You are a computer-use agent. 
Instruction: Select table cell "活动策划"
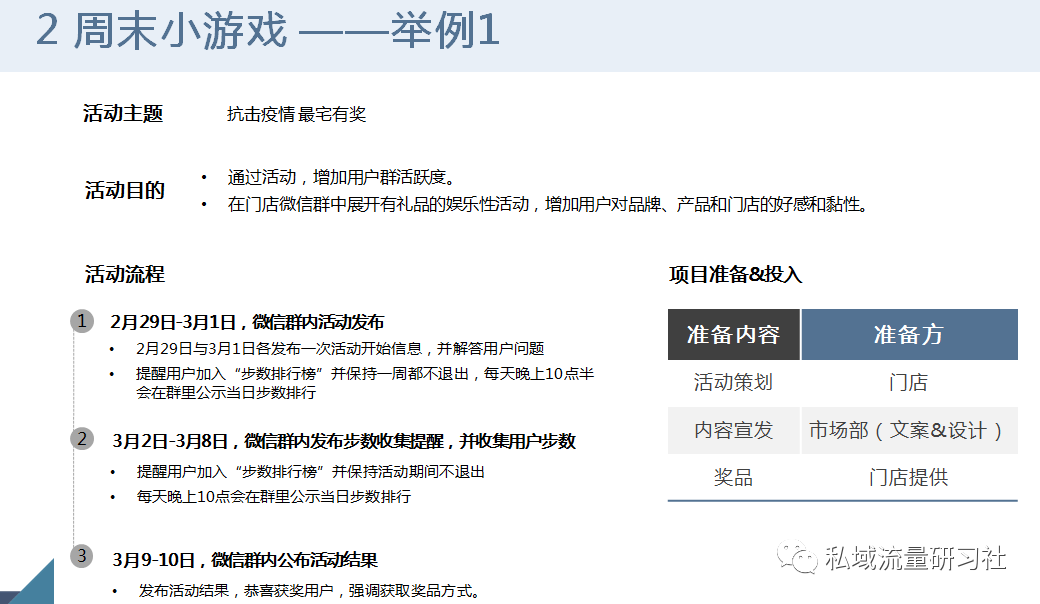pyautogui.click(x=734, y=382)
